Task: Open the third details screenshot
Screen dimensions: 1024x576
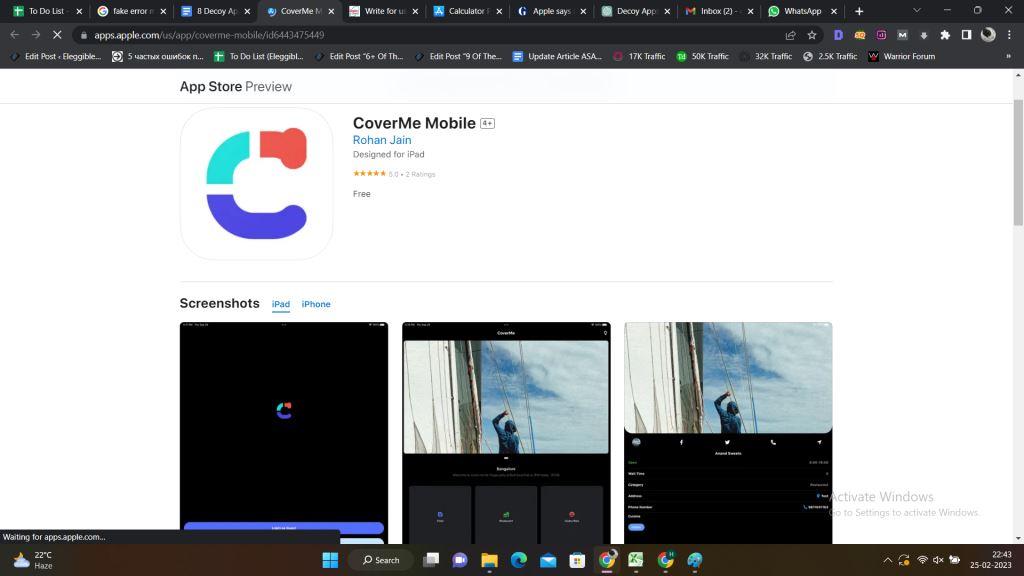Action: pos(728,432)
